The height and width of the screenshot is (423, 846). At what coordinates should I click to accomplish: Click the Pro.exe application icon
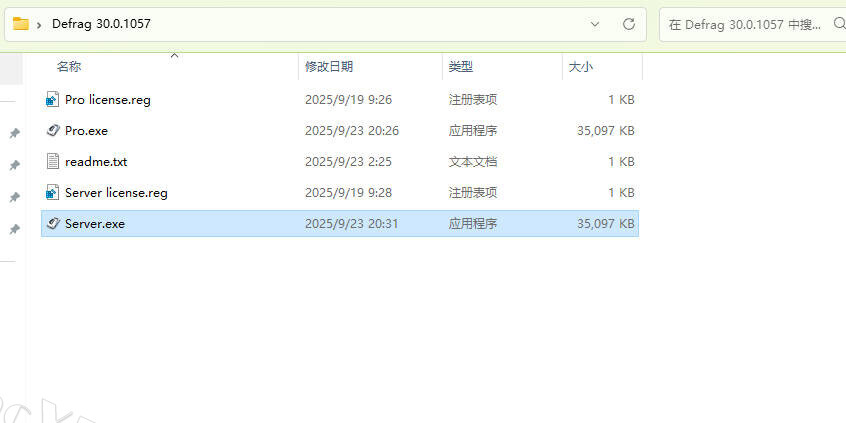tap(54, 131)
